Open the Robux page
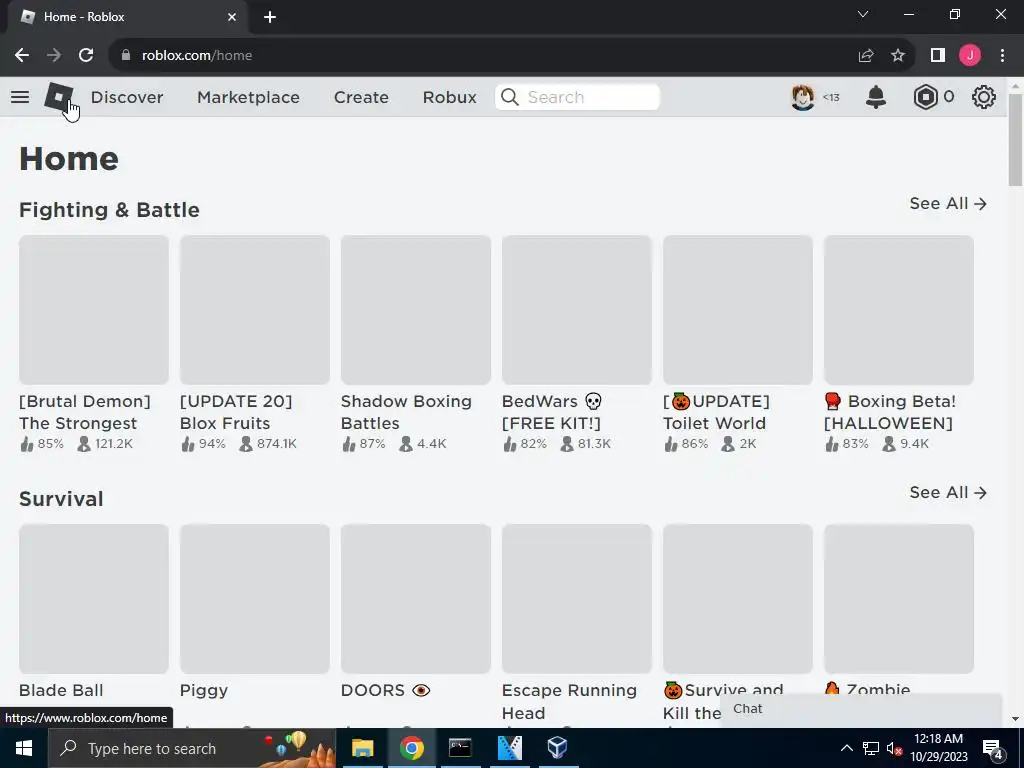 pos(449,97)
